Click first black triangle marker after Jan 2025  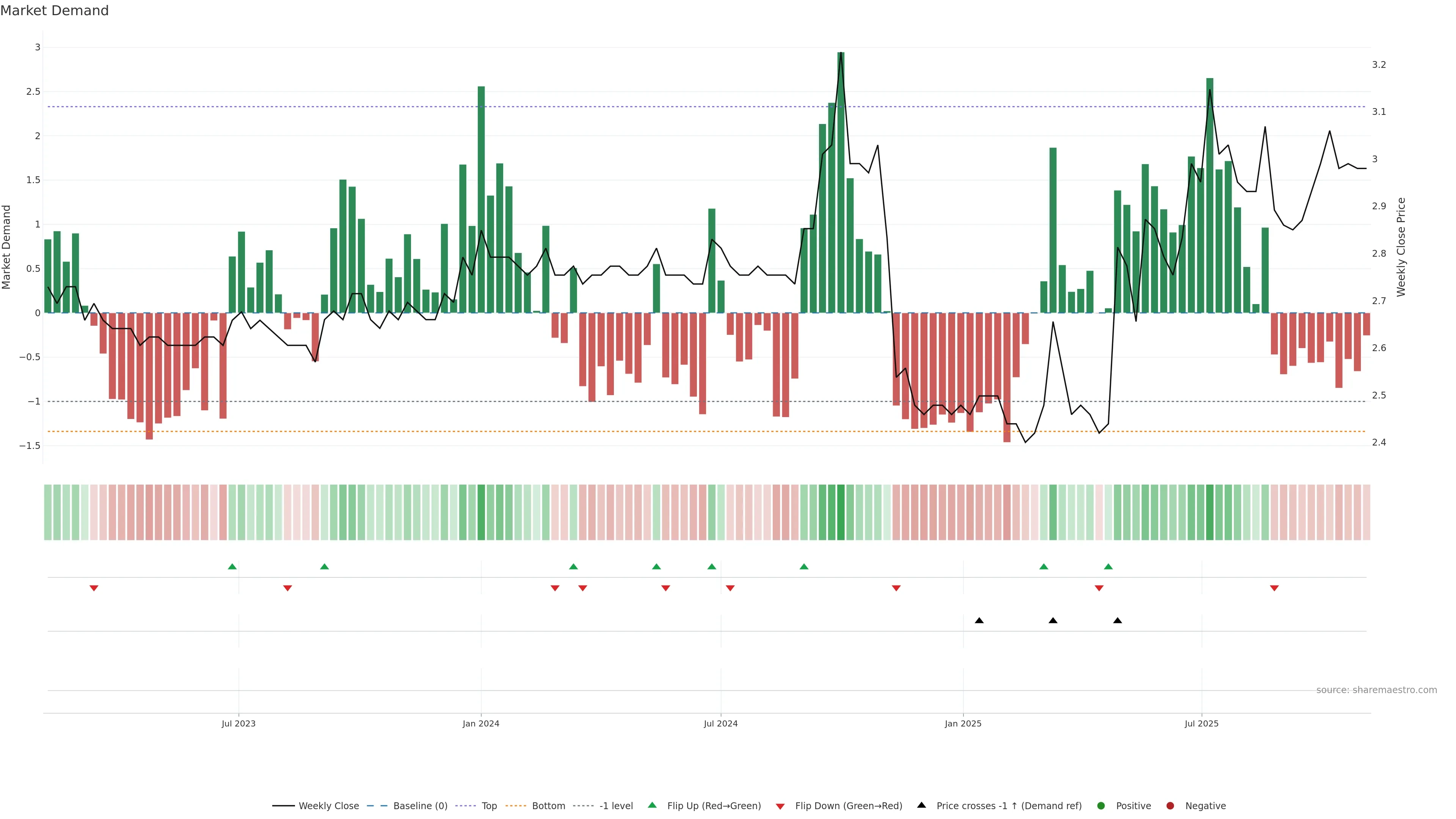tap(979, 621)
